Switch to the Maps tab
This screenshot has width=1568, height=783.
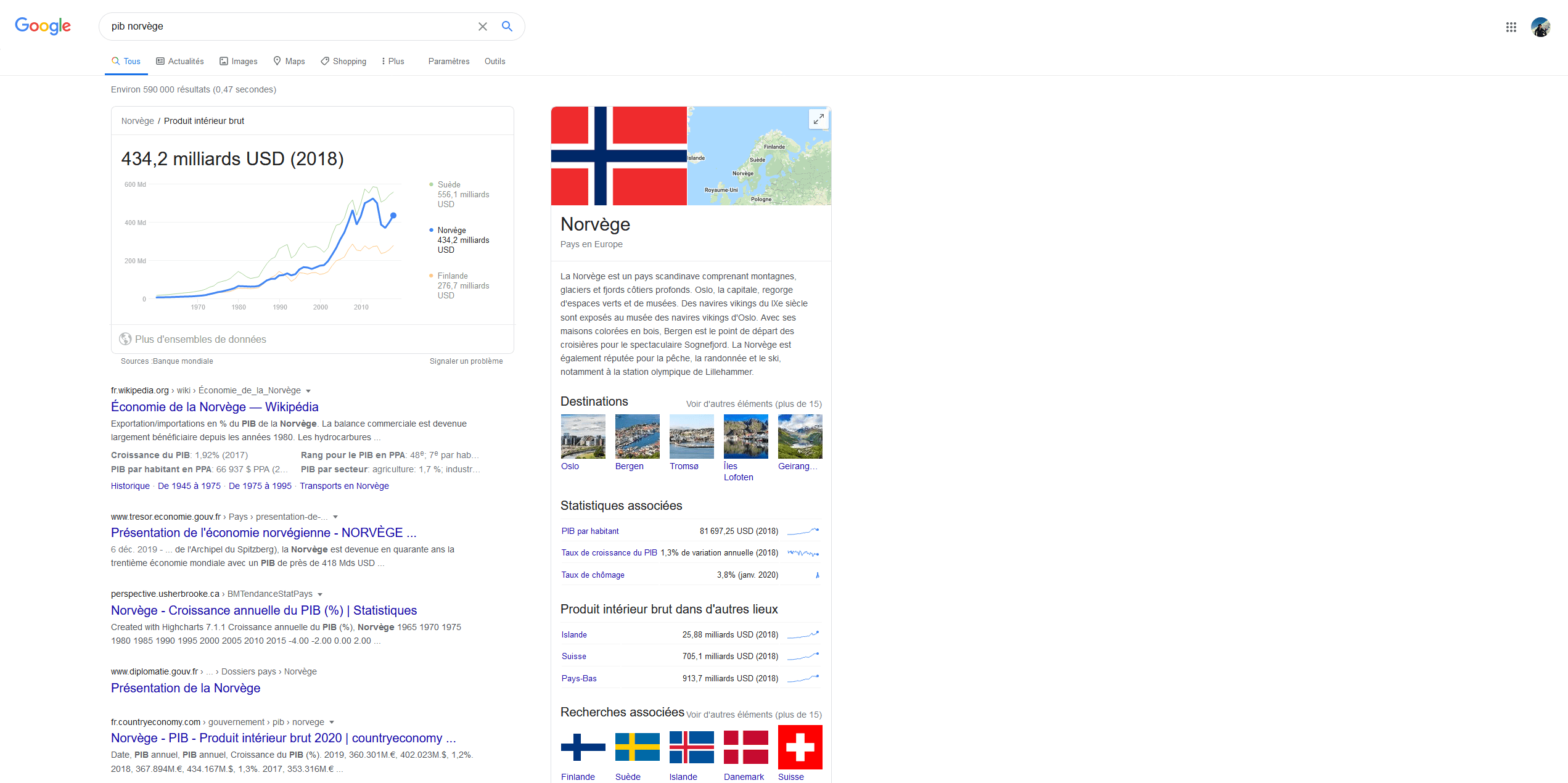pos(289,61)
